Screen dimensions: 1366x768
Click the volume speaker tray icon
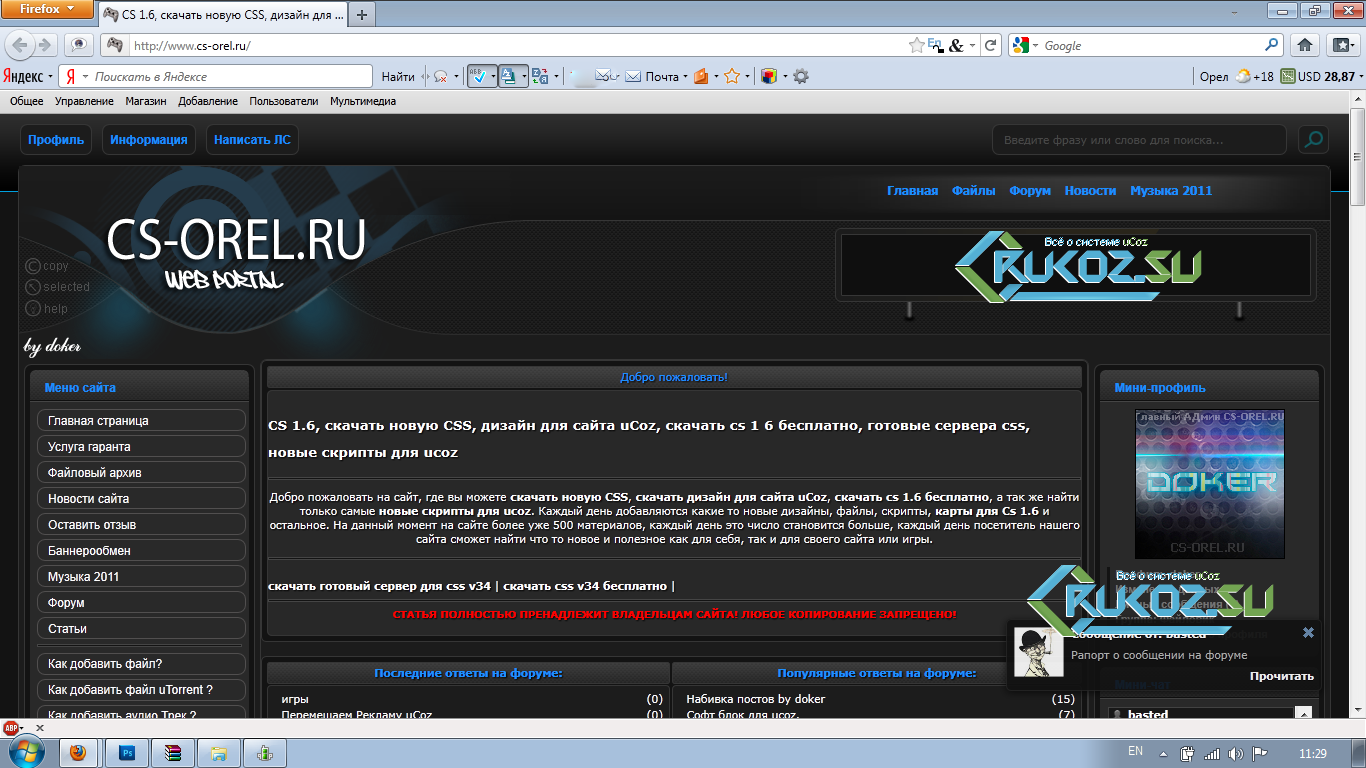(x=1235, y=753)
